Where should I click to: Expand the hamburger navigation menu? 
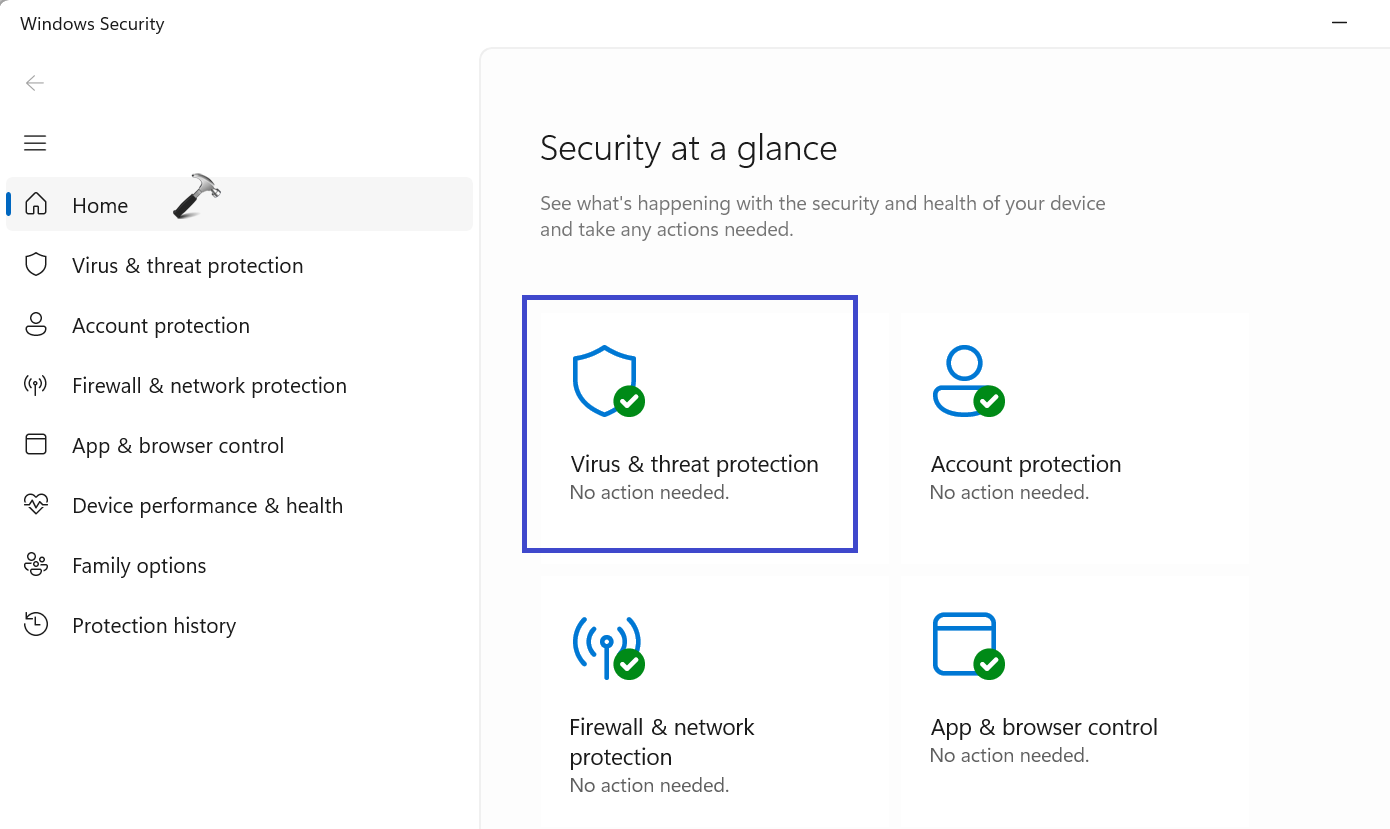[35, 143]
